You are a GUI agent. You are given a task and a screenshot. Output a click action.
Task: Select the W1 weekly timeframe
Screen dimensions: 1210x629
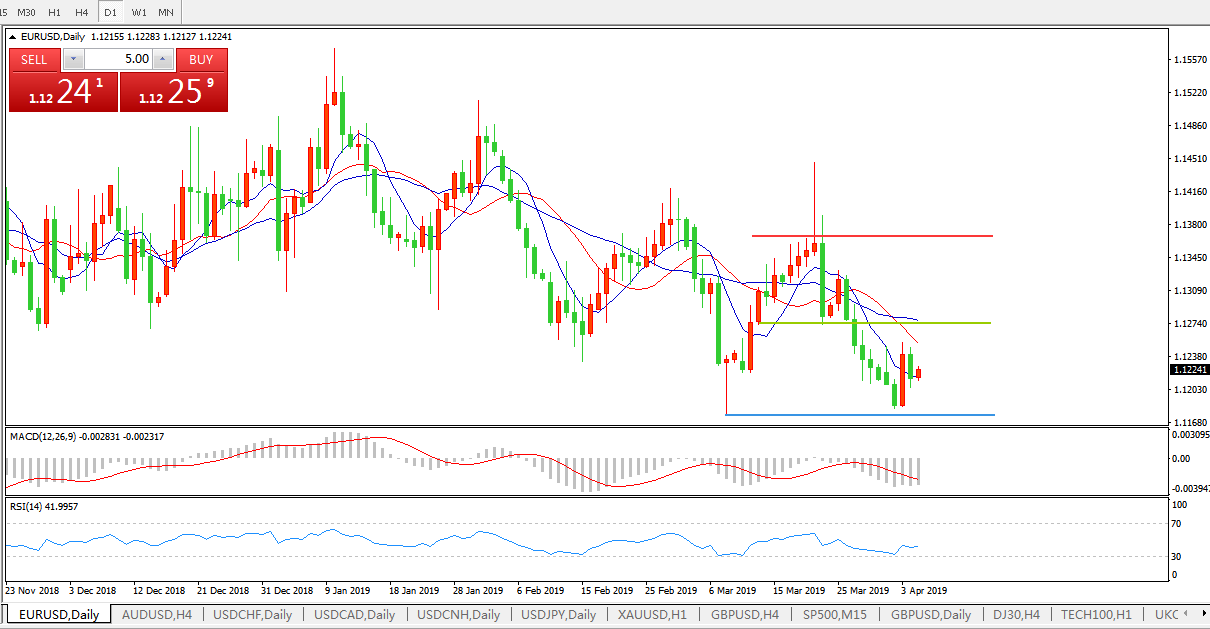click(x=139, y=12)
